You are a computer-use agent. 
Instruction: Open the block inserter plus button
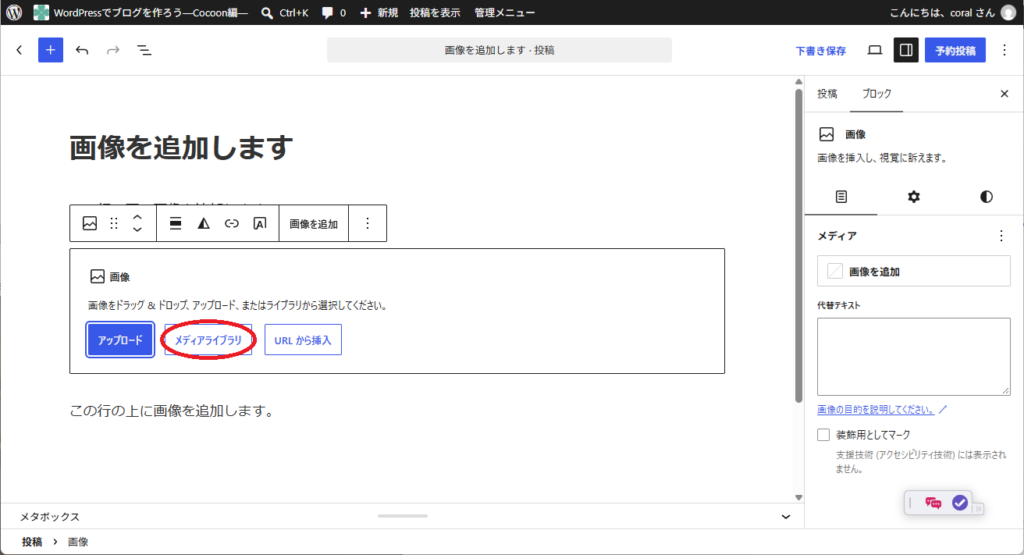50,50
